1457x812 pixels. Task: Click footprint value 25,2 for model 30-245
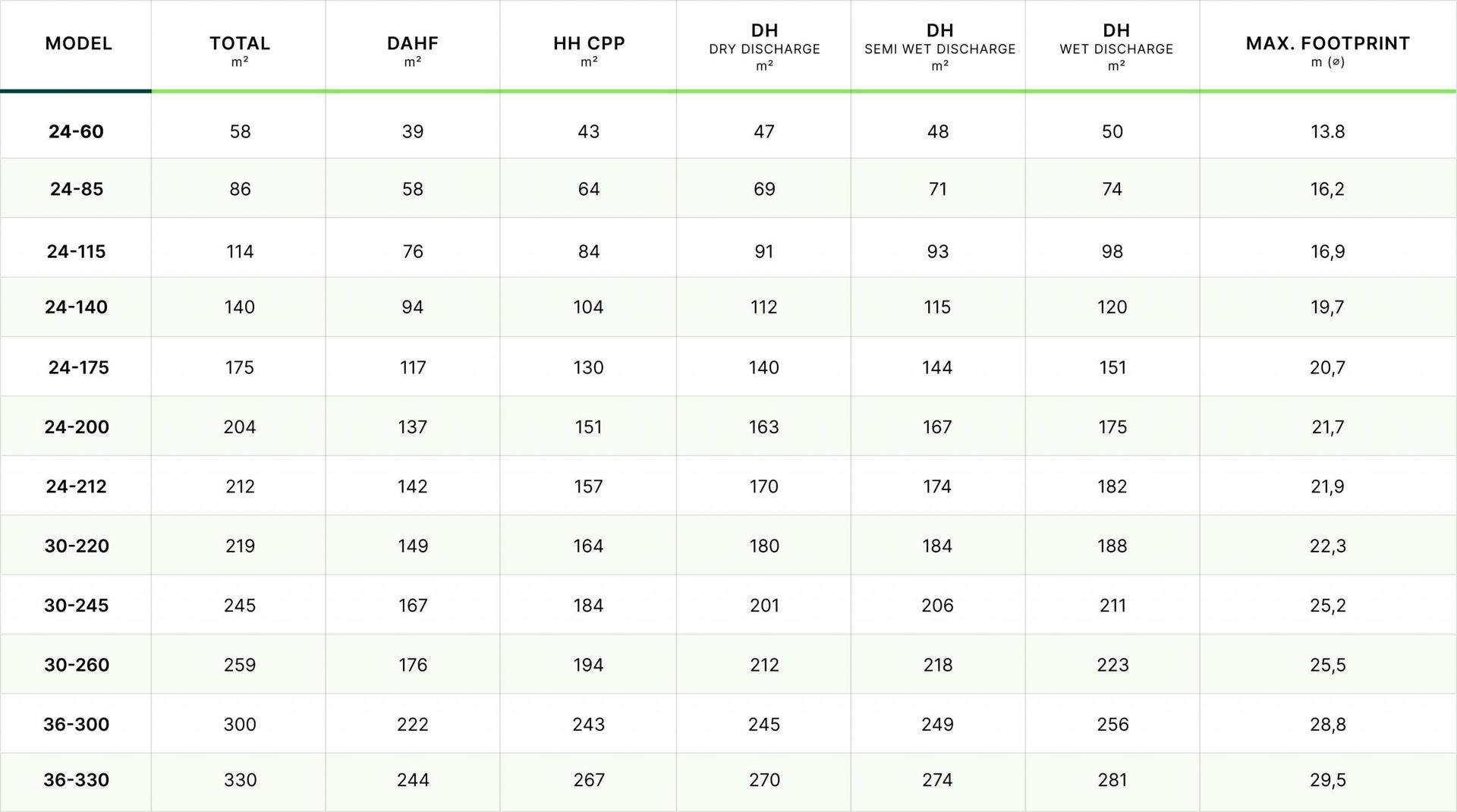click(x=1327, y=605)
